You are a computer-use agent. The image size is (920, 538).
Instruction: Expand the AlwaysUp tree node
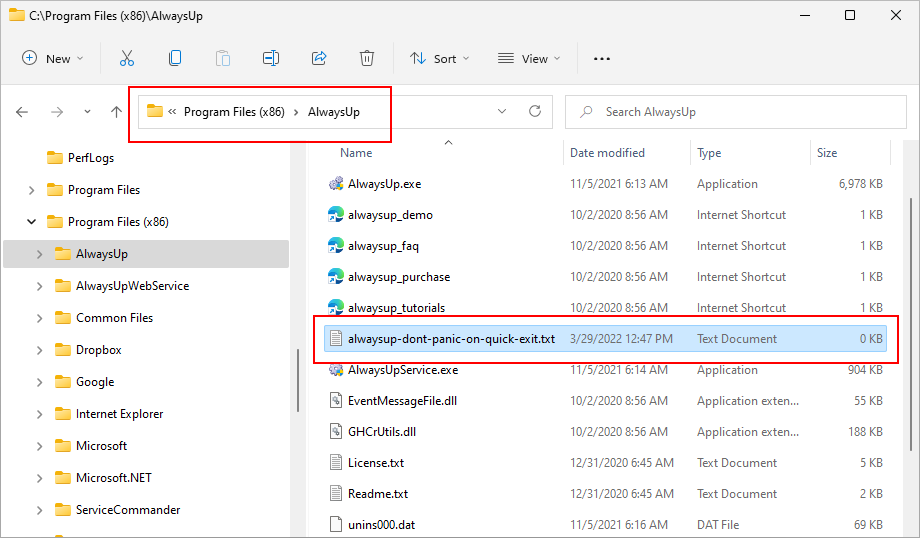click(39, 254)
